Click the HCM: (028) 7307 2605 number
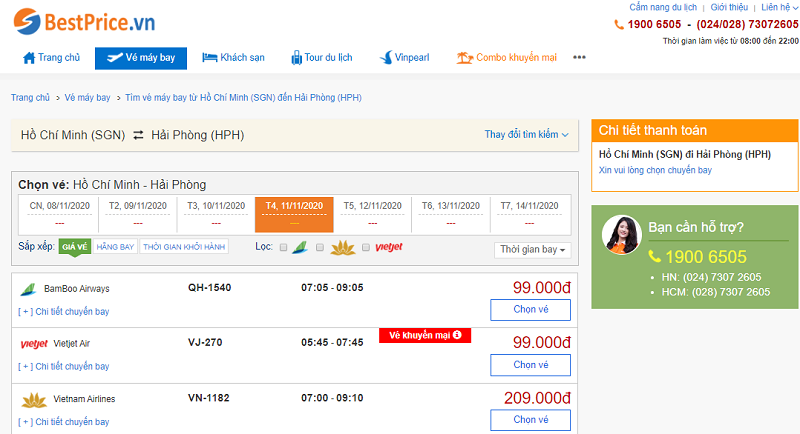Image resolution: width=800 pixels, height=434 pixels. (716, 292)
